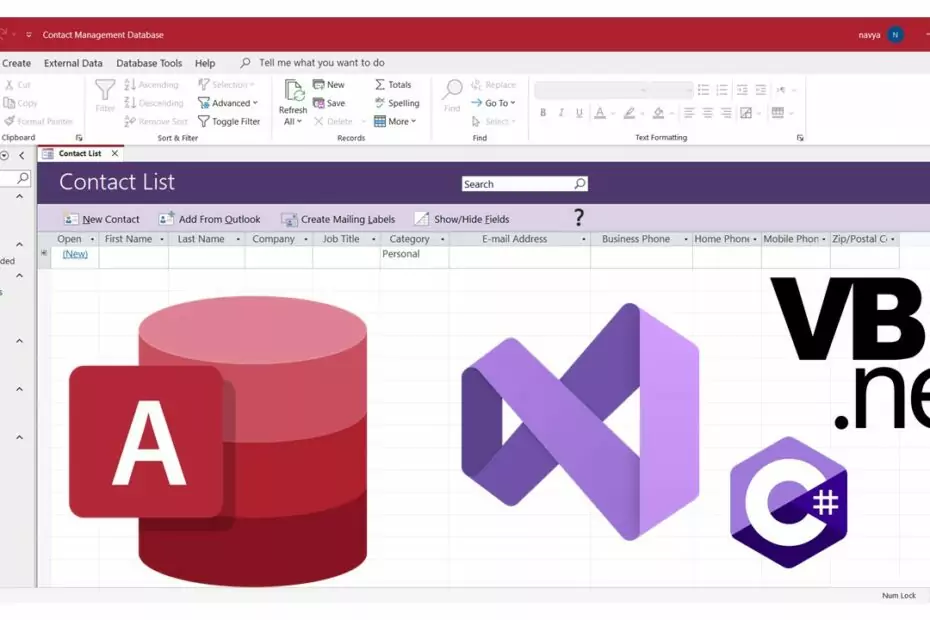Screen dimensions: 930x620
Task: Open Category column filter arrow
Action: [x=442, y=239]
